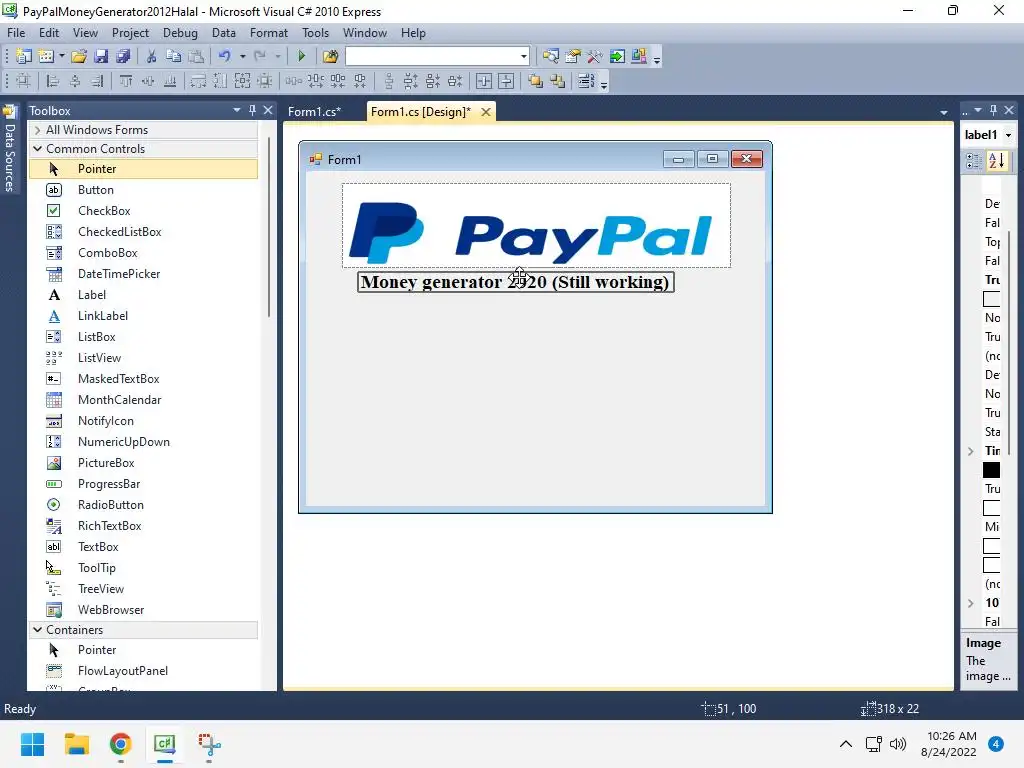The image size is (1024, 768).
Task: Switch Properties to Alphabetical sorting
Action: point(997,161)
